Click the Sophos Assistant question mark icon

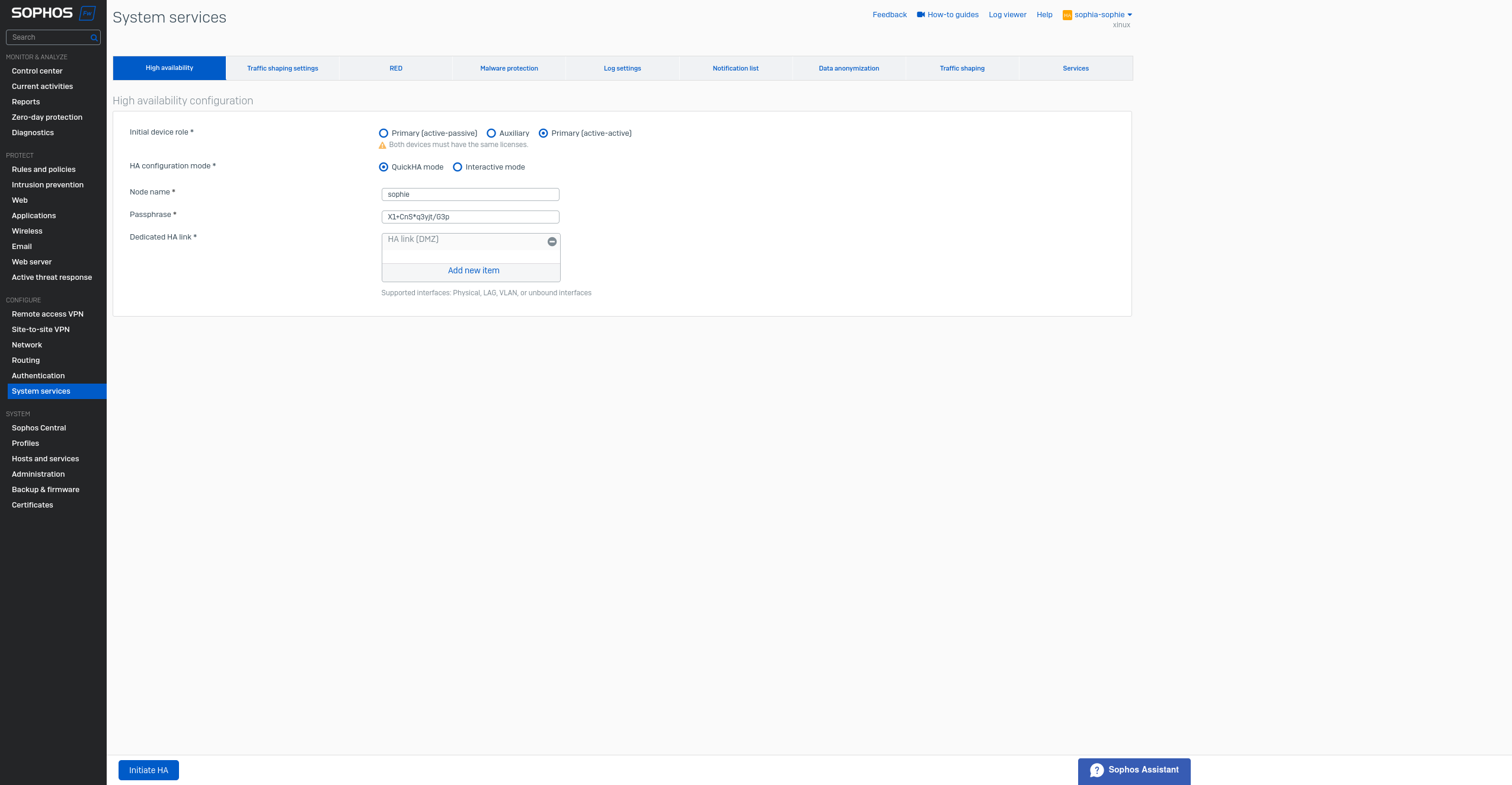tap(1097, 770)
